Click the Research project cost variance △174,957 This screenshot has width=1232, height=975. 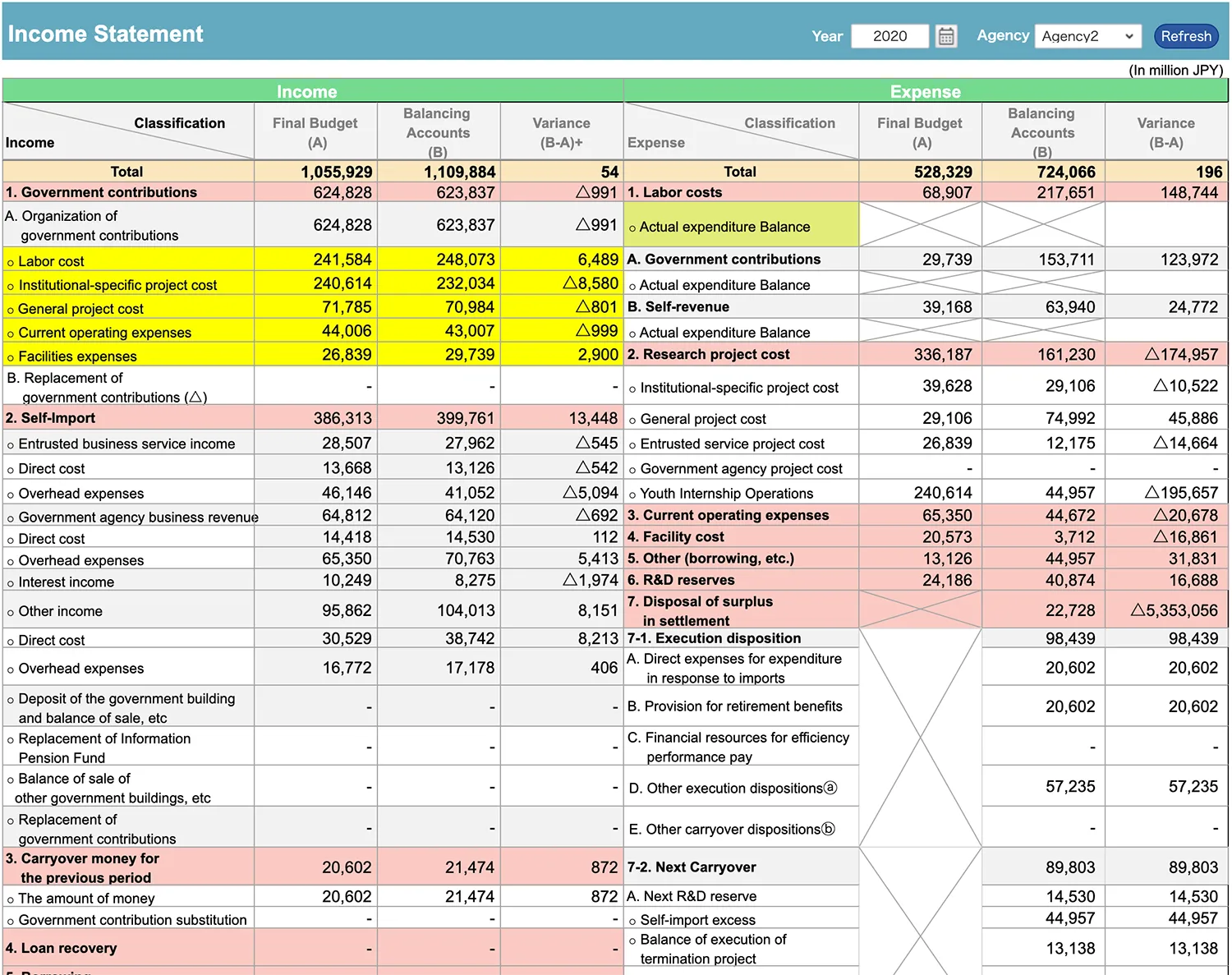coord(1181,354)
